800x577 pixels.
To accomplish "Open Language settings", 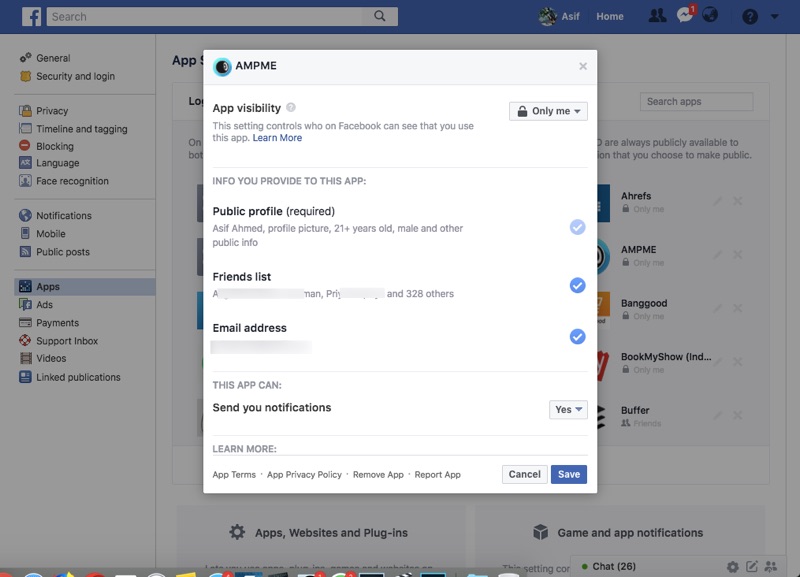I will click(58, 163).
